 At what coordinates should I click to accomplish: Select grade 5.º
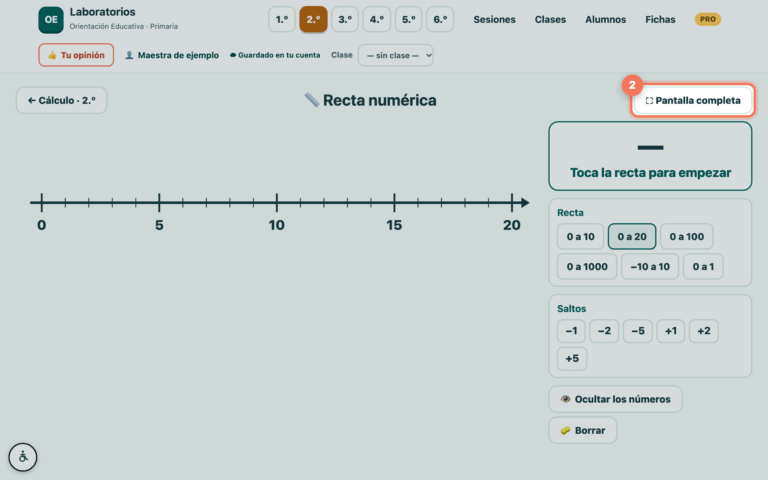(408, 20)
